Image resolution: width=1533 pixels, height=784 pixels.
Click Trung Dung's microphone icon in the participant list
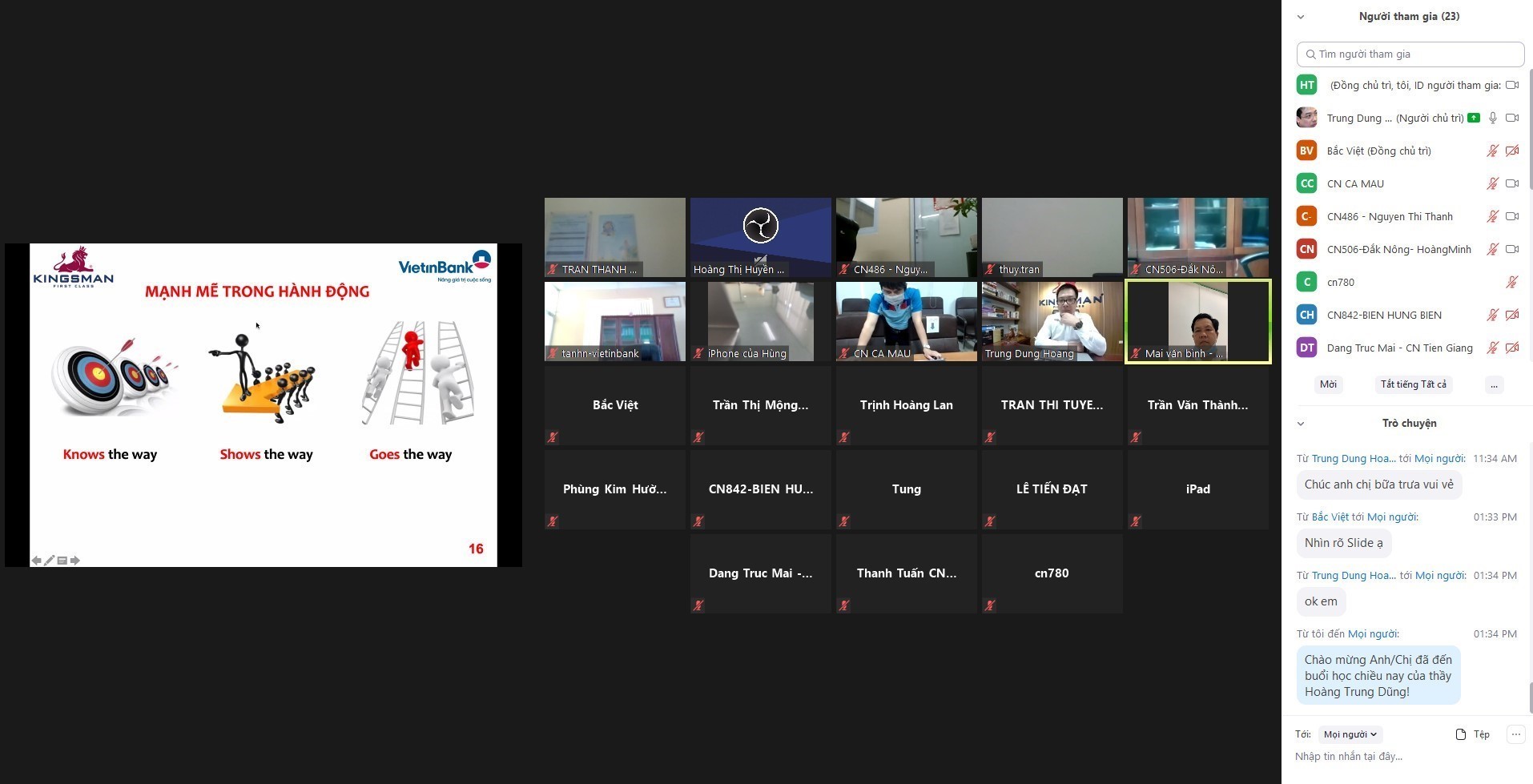click(x=1492, y=118)
